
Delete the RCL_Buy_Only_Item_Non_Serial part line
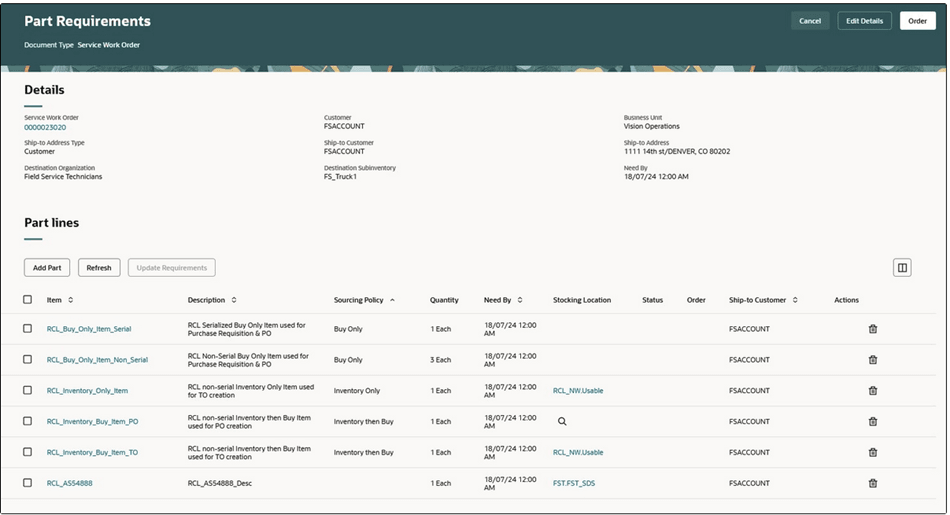pos(872,360)
